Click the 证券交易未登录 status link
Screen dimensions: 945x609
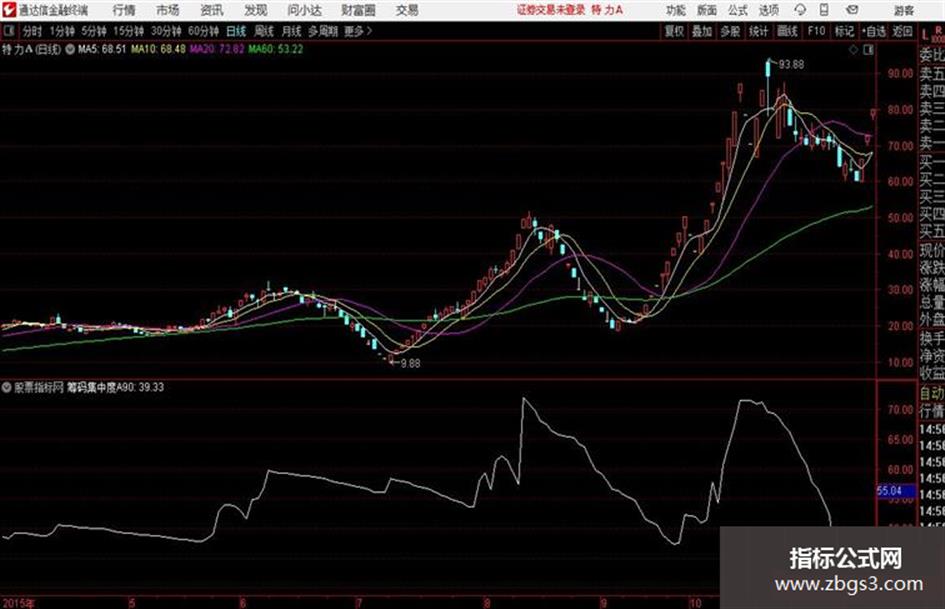coord(551,10)
